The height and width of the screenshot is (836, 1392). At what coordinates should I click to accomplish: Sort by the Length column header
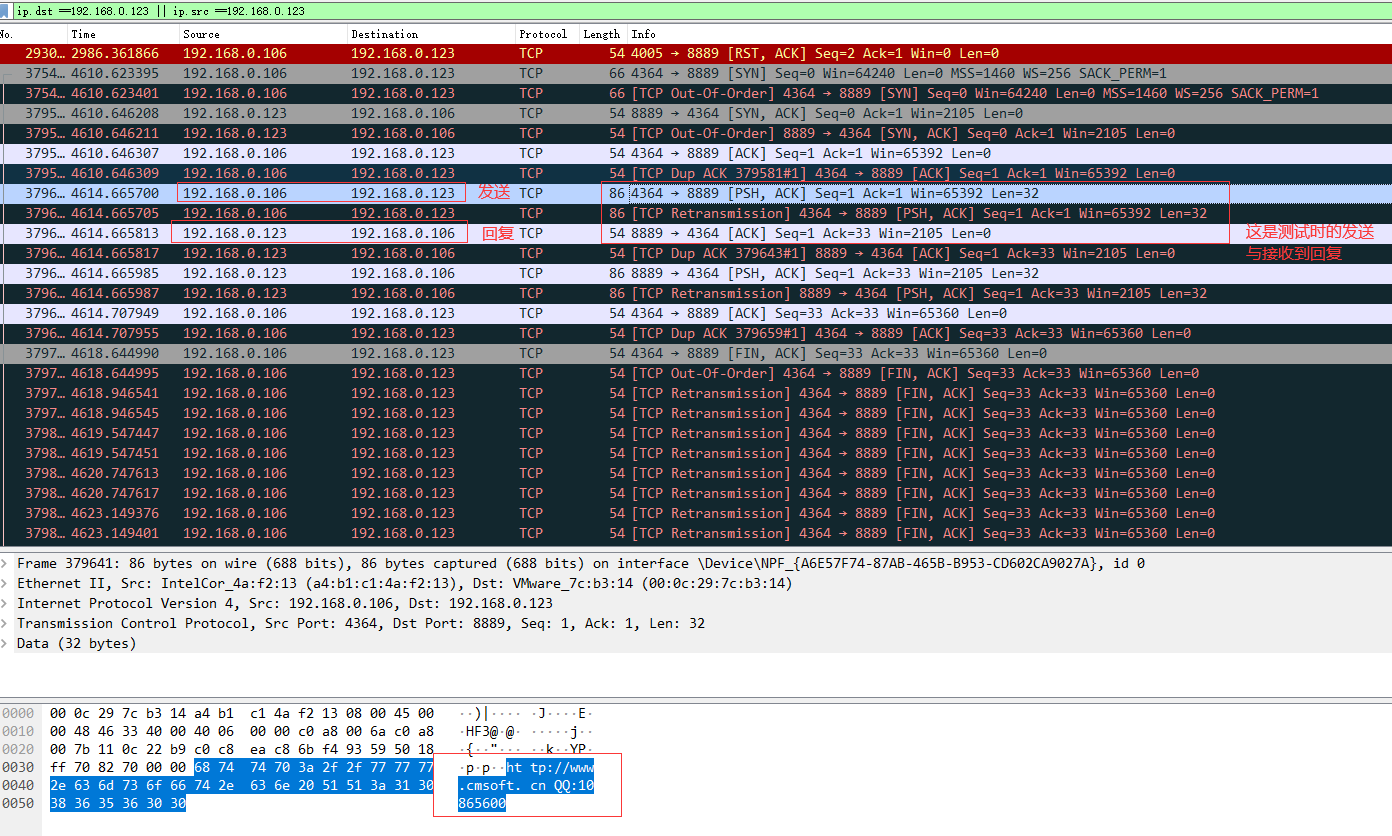click(603, 34)
